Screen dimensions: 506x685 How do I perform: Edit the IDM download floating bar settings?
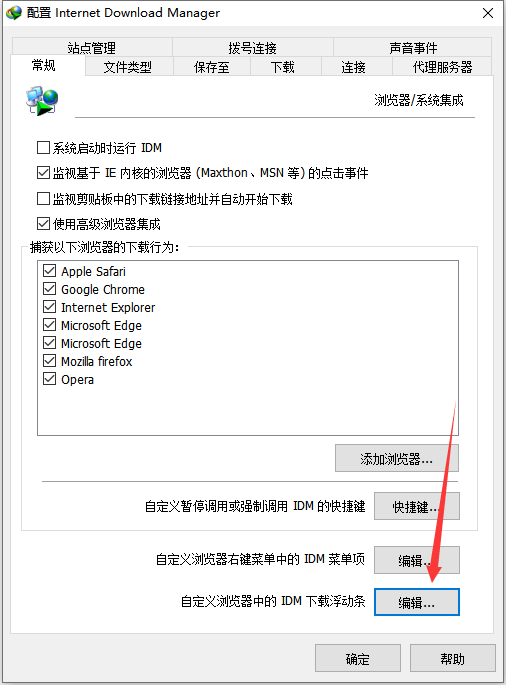(x=417, y=602)
